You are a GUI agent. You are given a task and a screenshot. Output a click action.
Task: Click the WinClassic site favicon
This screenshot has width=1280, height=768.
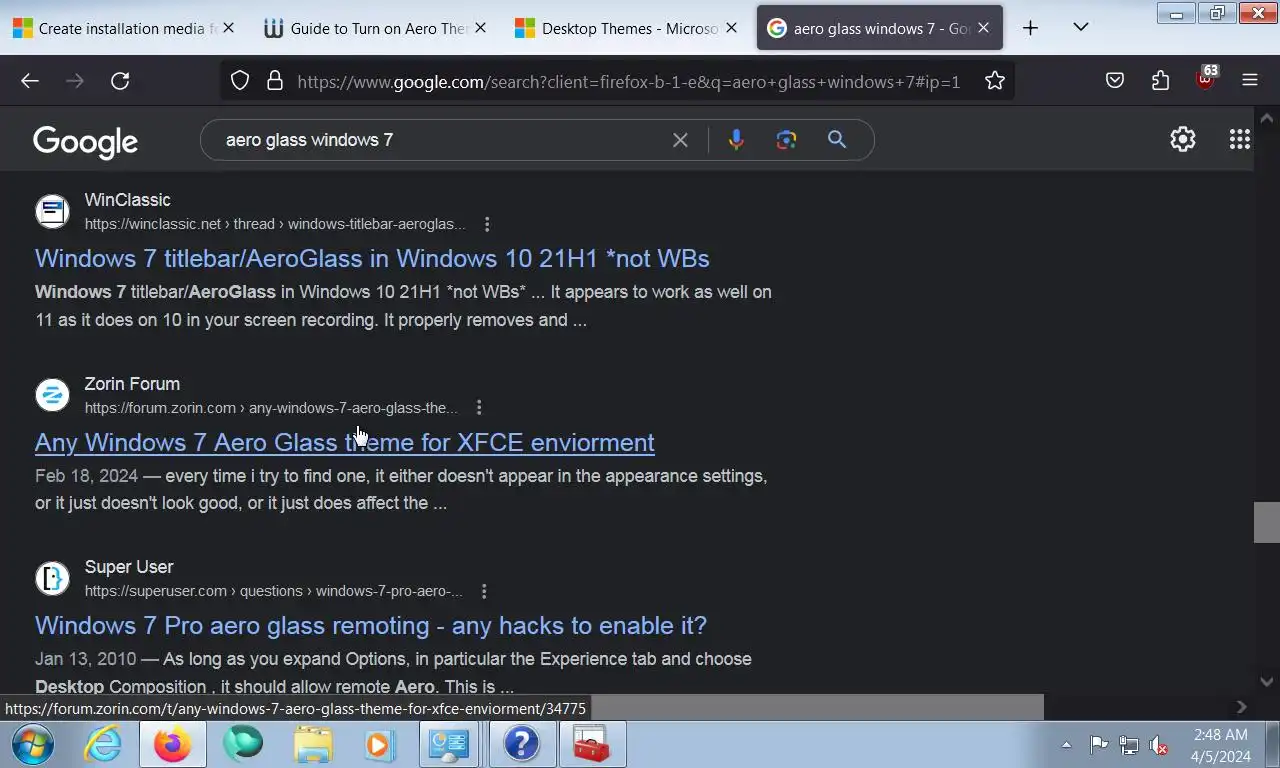click(52, 211)
